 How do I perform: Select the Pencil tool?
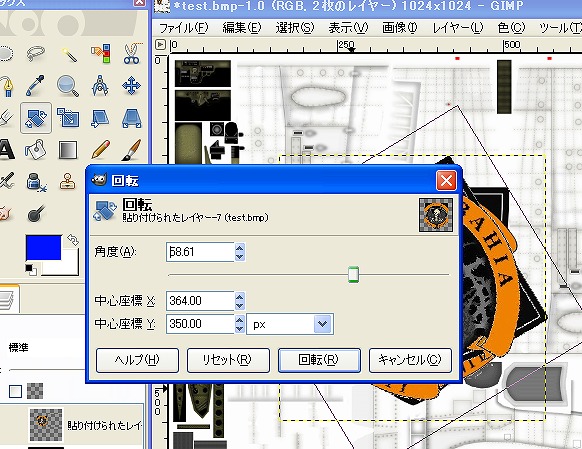tap(100, 149)
